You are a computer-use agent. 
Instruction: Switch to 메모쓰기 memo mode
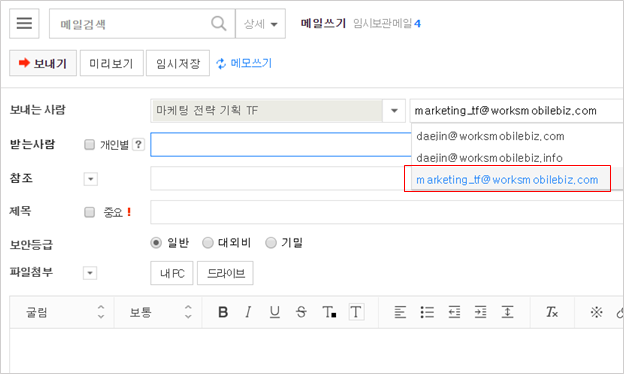point(244,63)
